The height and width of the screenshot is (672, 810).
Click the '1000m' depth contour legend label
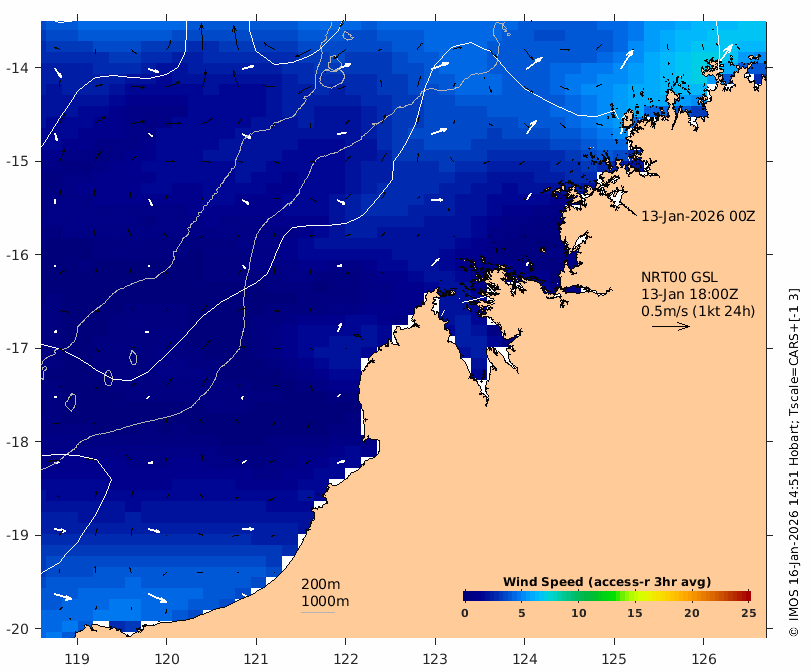click(325, 601)
